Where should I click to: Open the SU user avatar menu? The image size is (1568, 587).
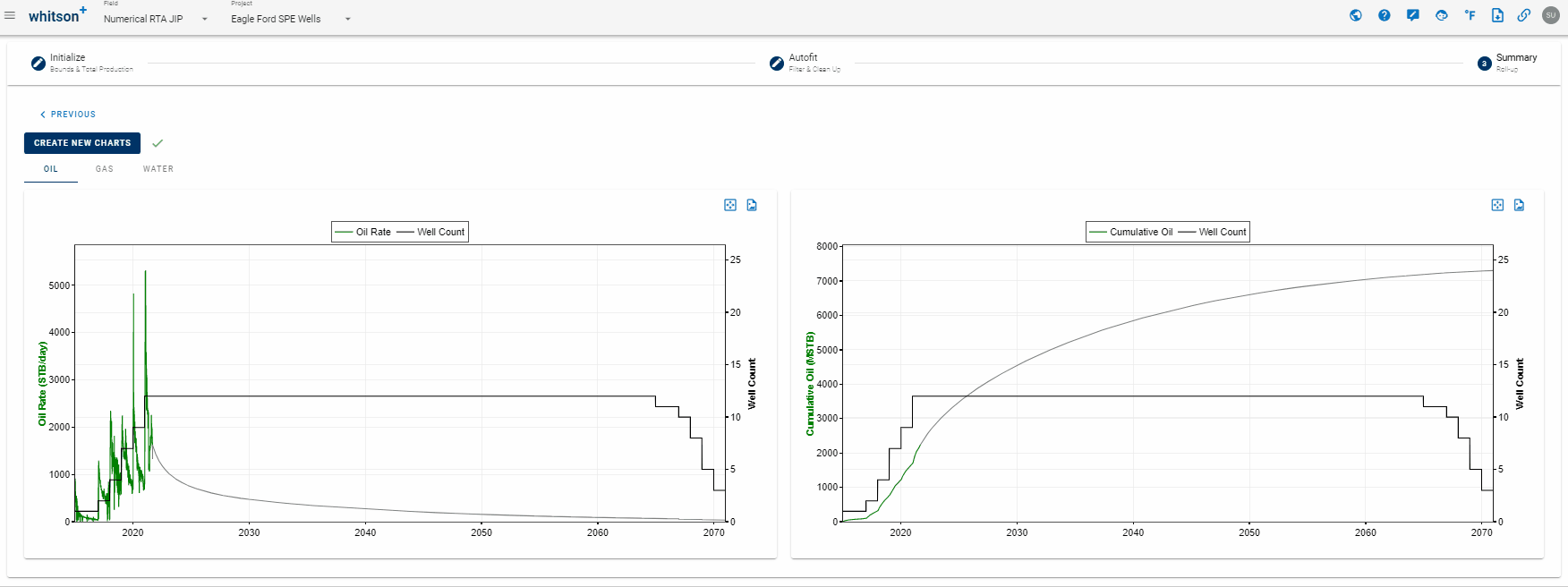(x=1551, y=15)
